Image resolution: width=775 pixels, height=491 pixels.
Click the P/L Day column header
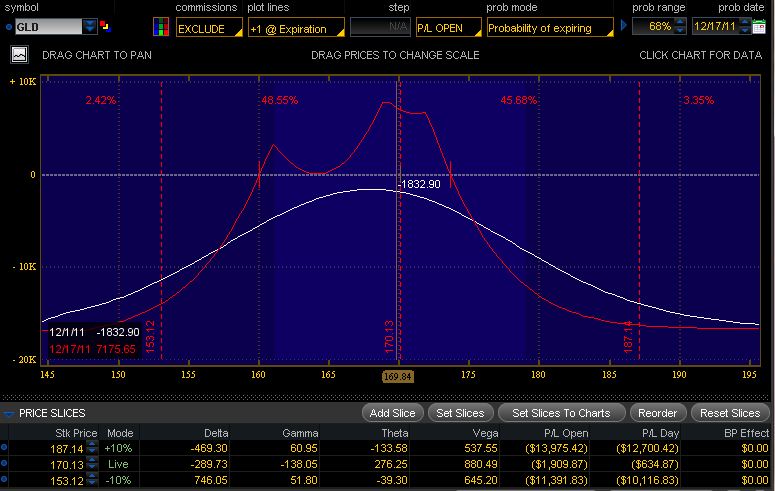[660, 433]
